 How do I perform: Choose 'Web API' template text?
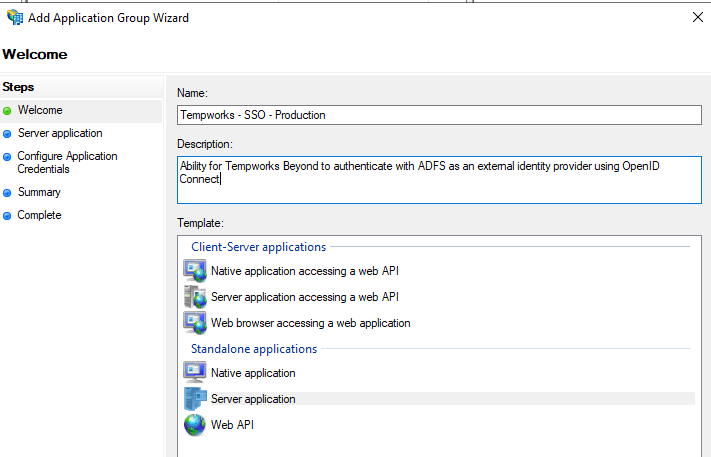232,425
